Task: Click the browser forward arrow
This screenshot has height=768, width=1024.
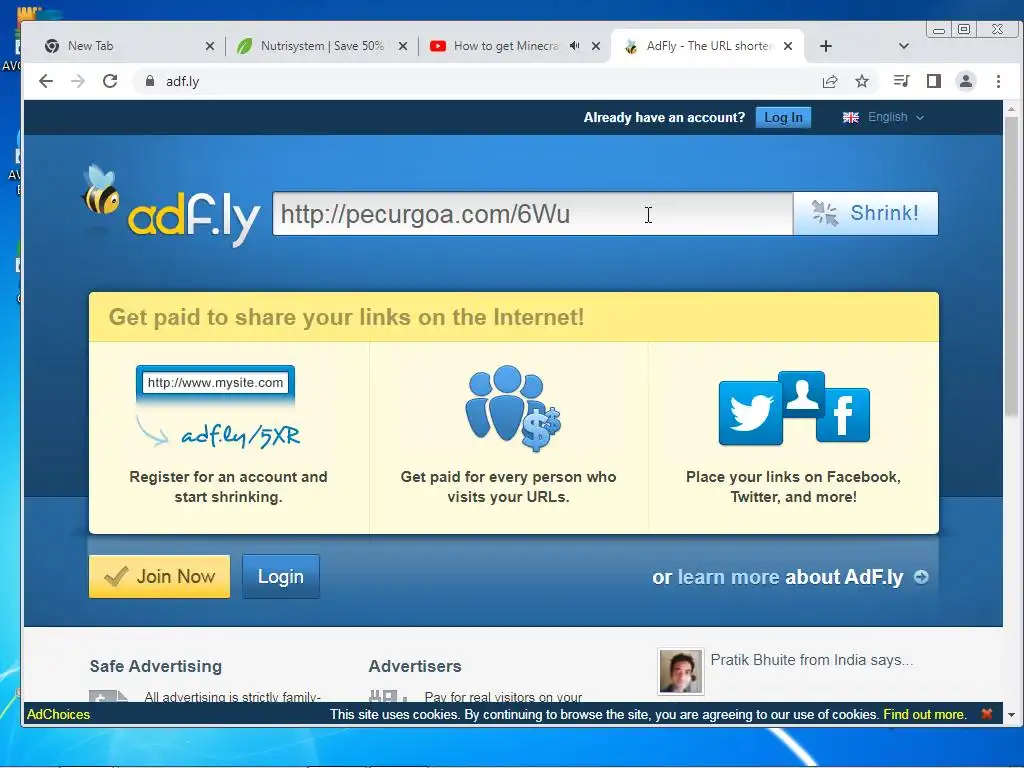Action: pos(78,81)
